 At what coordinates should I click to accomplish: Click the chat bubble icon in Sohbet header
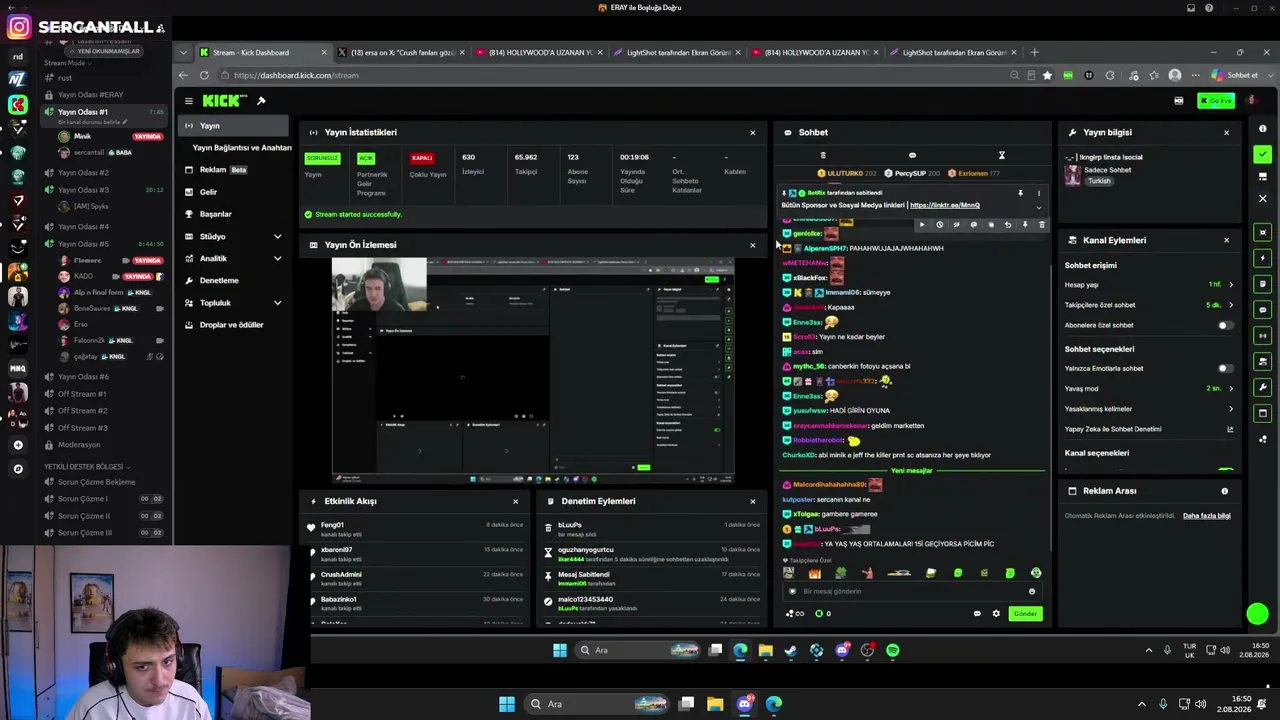tap(912, 155)
